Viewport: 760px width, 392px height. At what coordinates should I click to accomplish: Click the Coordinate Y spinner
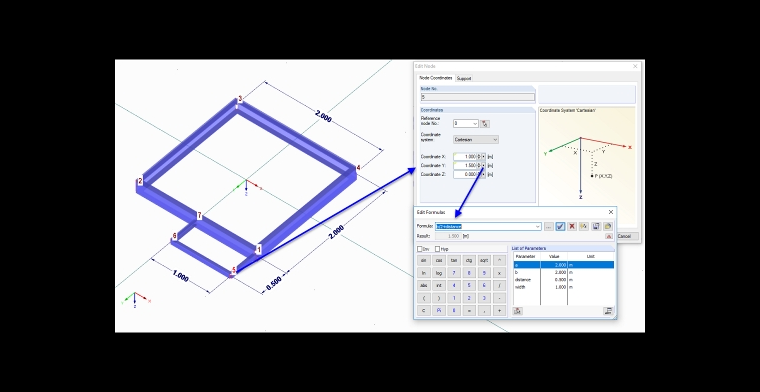click(479, 165)
